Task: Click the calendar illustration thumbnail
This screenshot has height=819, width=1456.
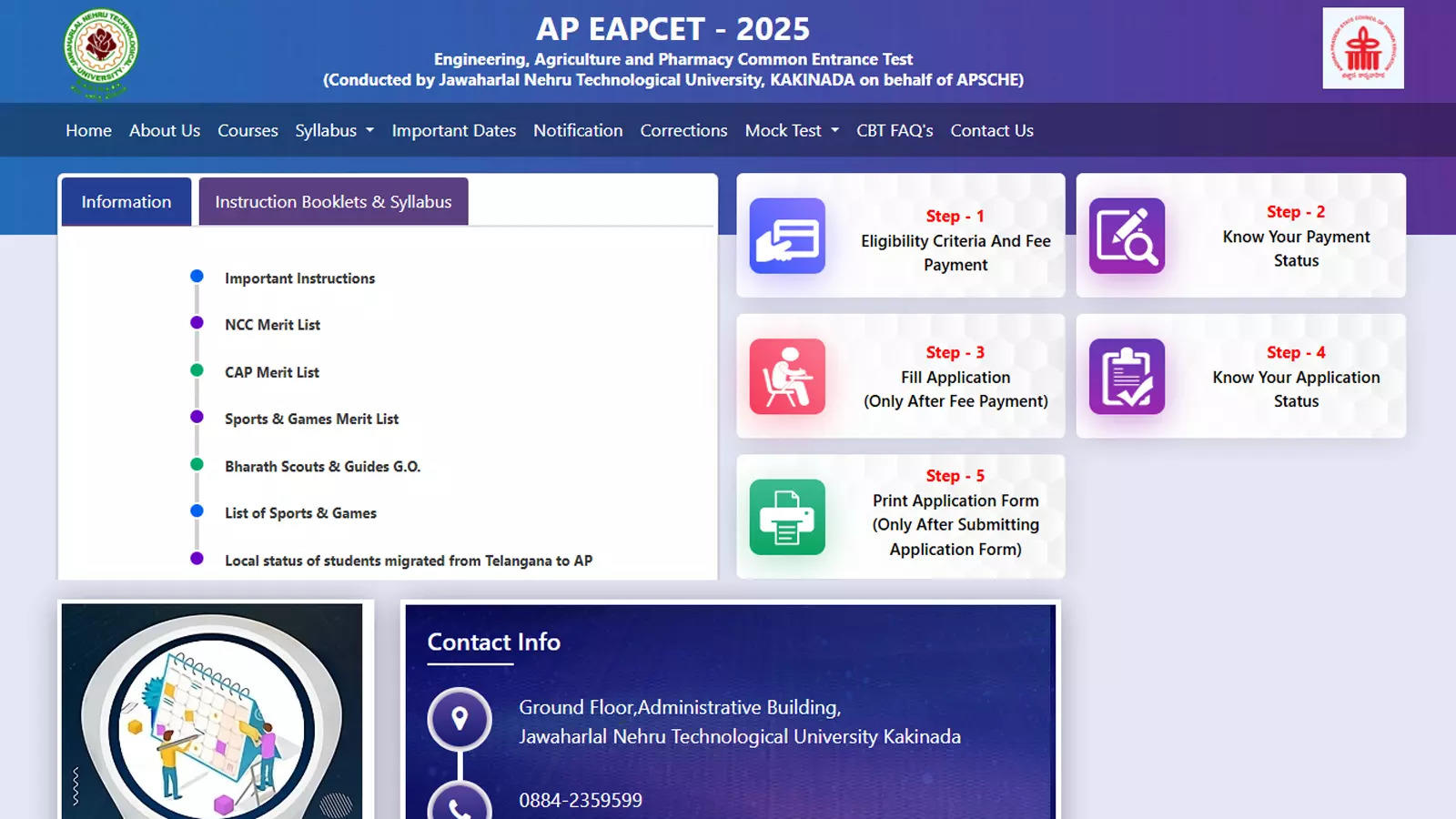Action: pyautogui.click(x=212, y=711)
